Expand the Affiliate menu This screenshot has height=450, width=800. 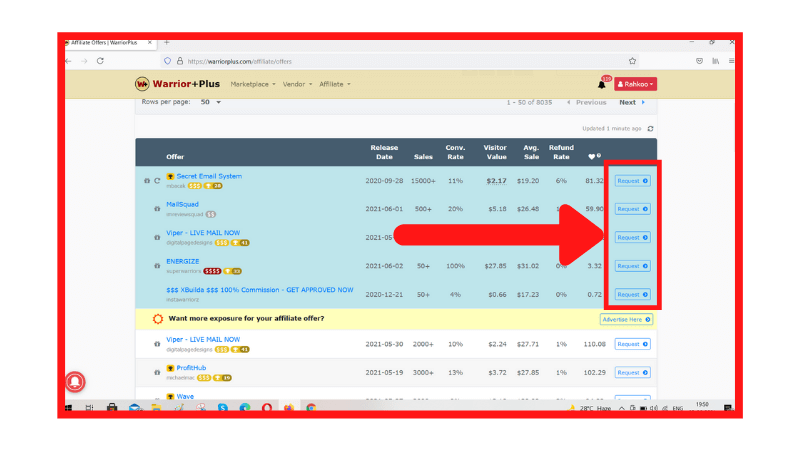coord(335,84)
